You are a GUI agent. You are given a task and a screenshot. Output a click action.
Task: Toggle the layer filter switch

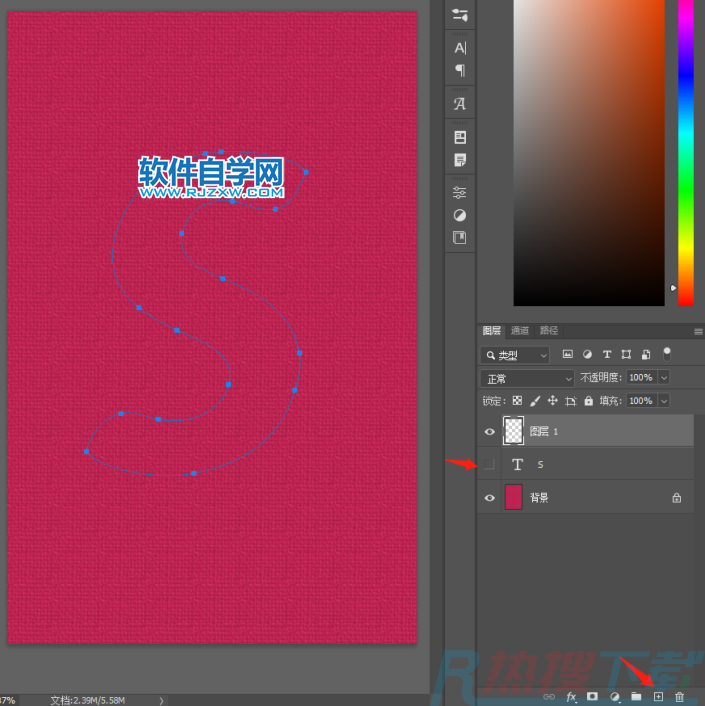(x=667, y=353)
